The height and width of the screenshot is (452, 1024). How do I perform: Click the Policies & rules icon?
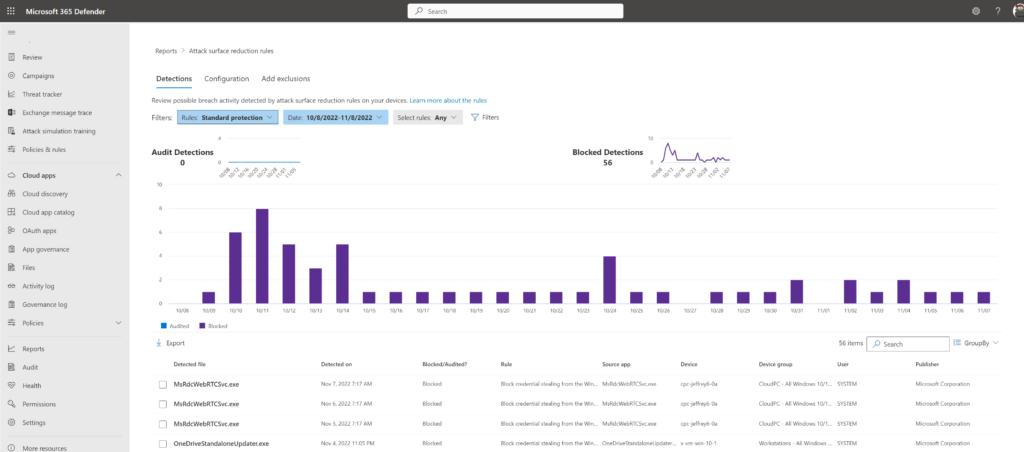pos(11,150)
